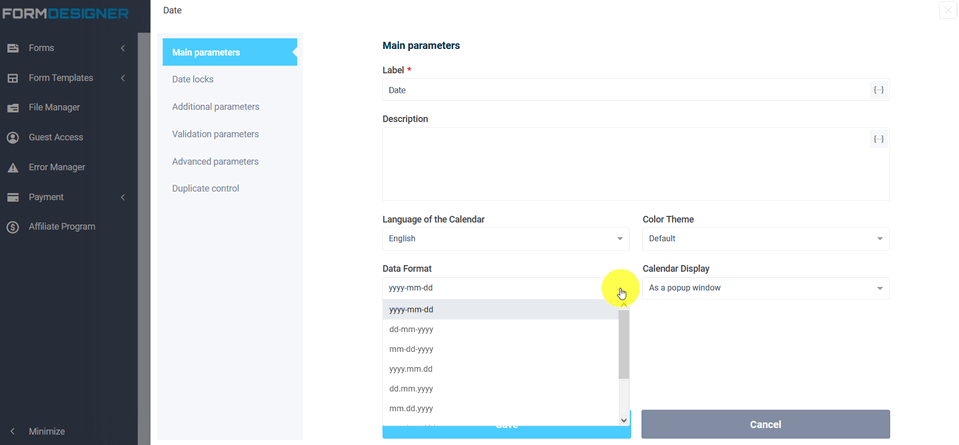The height and width of the screenshot is (445, 959).
Task: Click the Cancel button
Action: 765,424
